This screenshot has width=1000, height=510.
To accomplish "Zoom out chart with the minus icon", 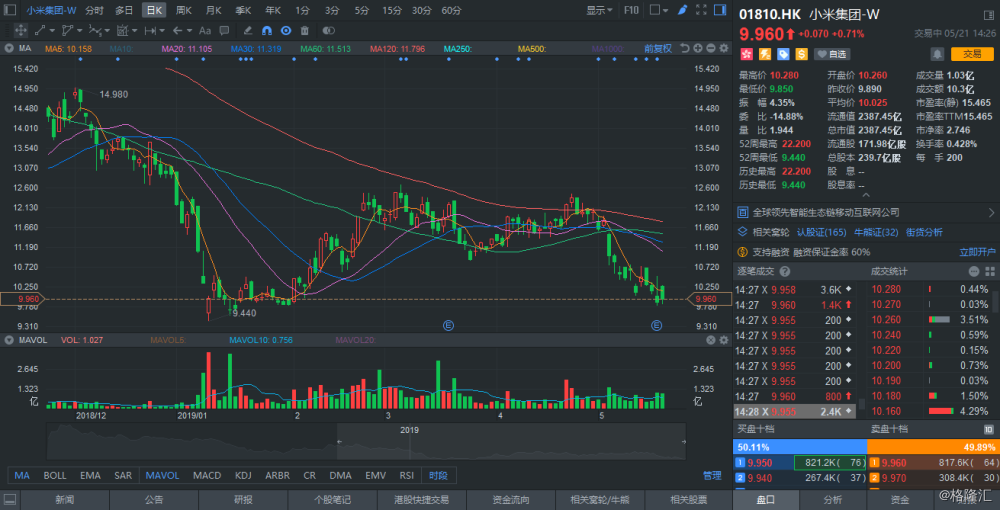I will click(710, 48).
